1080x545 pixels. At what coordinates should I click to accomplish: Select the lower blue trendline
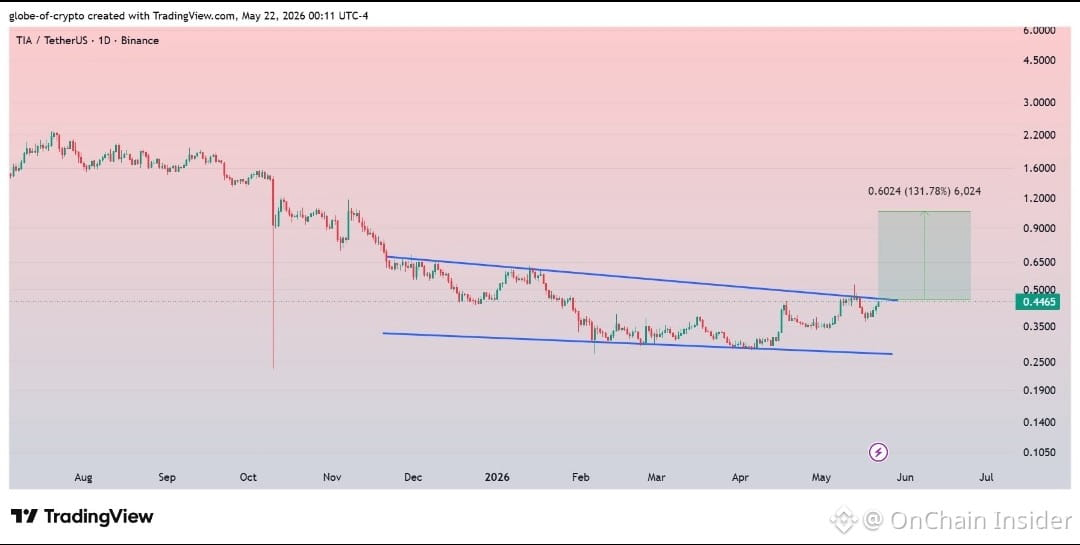tap(637, 344)
